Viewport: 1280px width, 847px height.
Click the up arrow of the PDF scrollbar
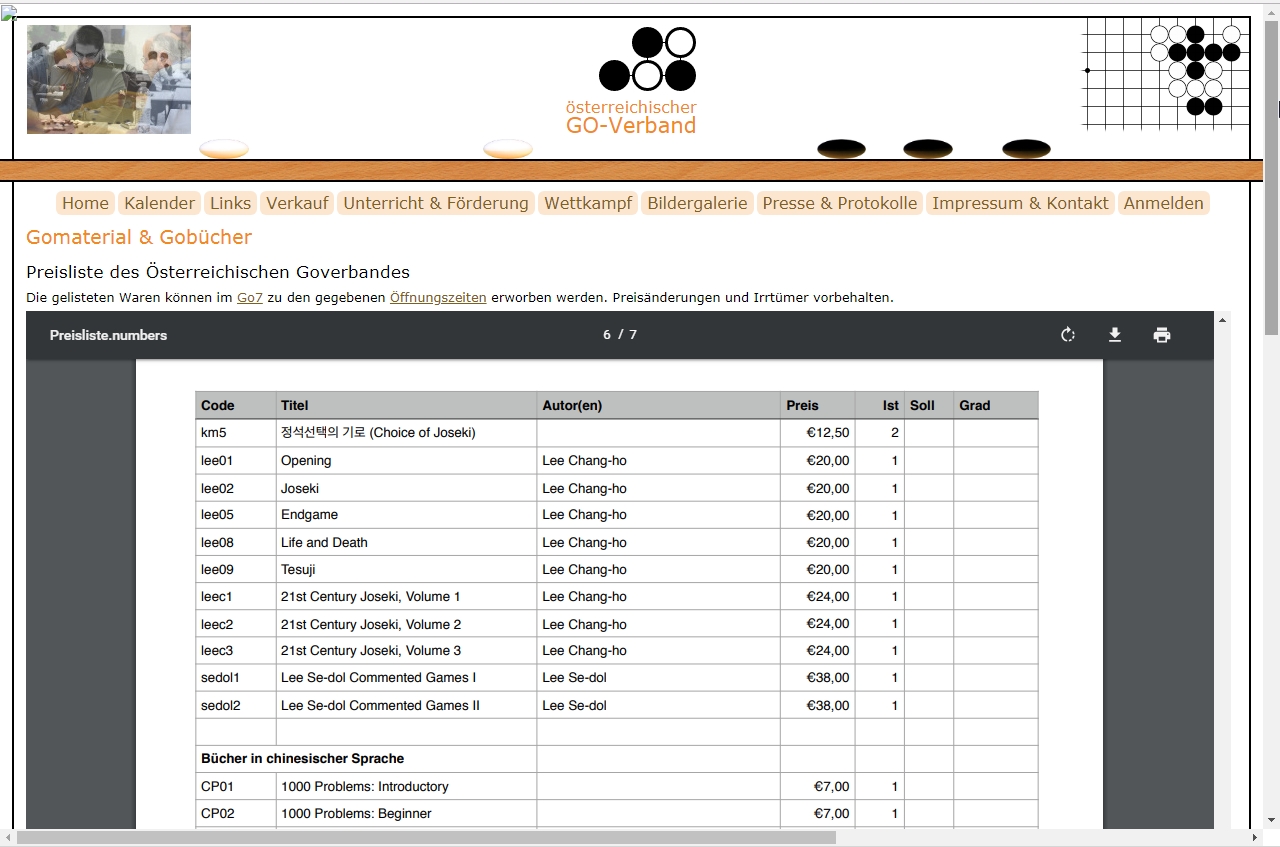point(1222,320)
